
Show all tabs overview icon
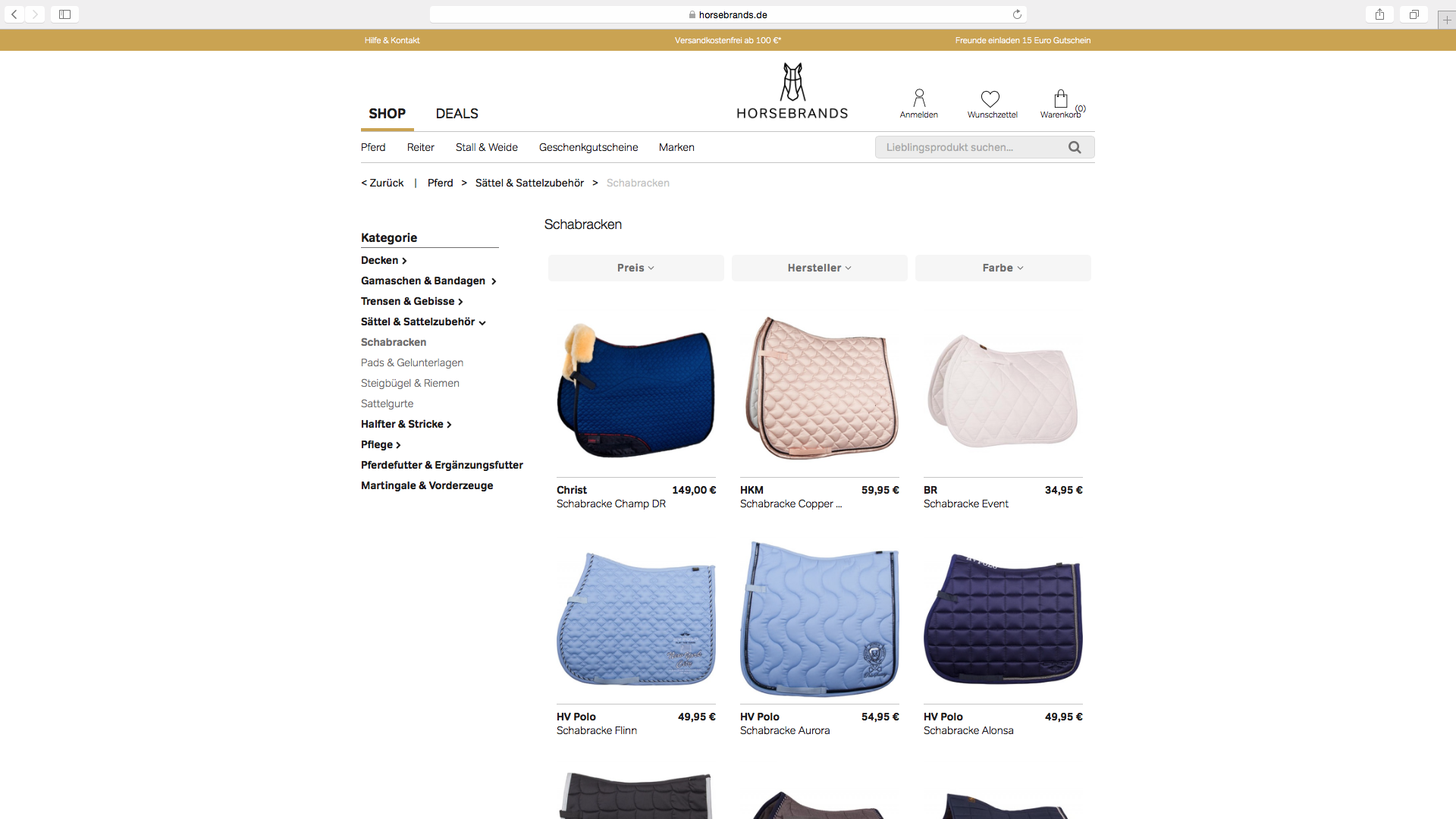[1414, 14]
